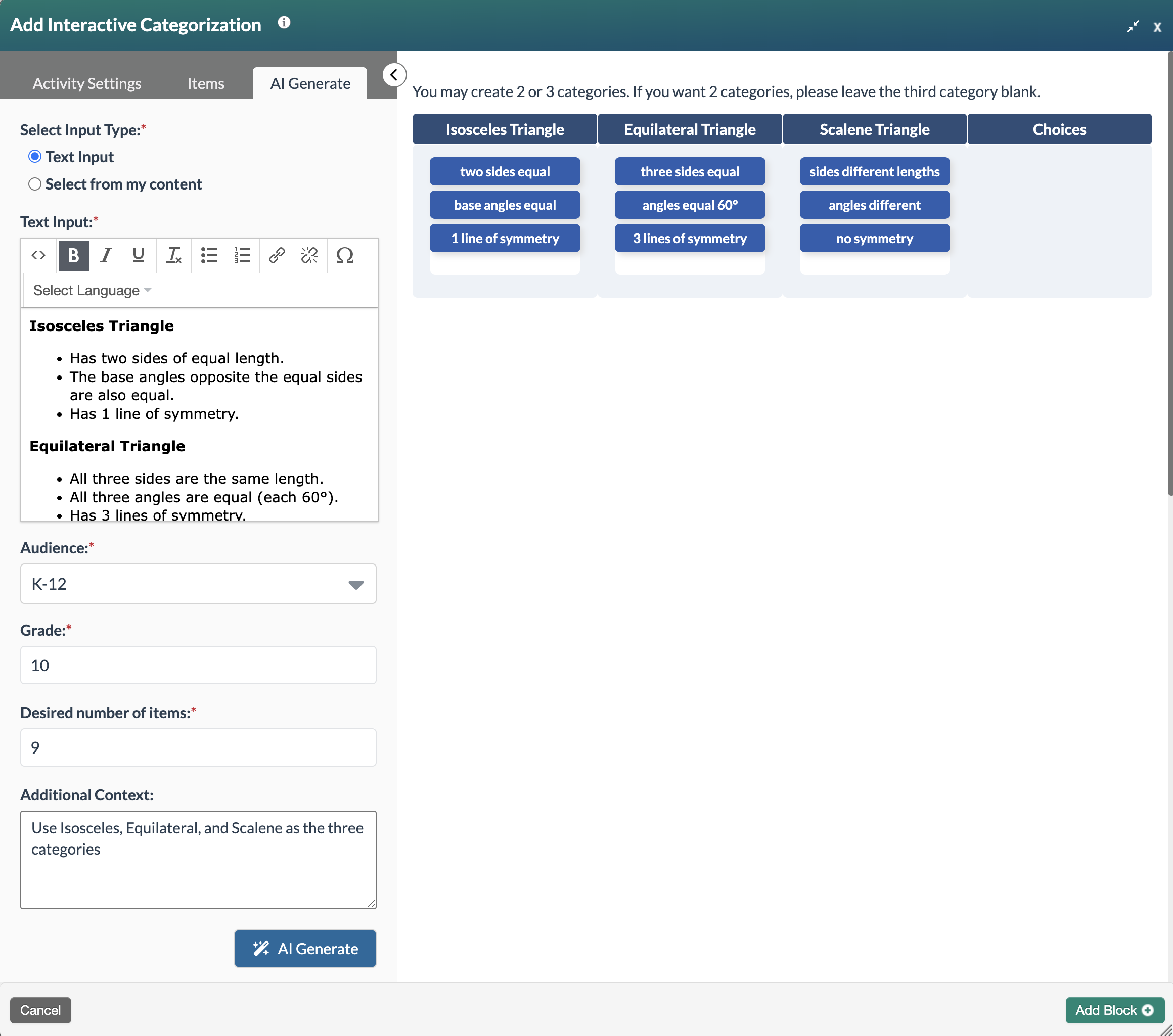
Task: Switch to the Activity Settings tab
Action: pyautogui.click(x=86, y=83)
